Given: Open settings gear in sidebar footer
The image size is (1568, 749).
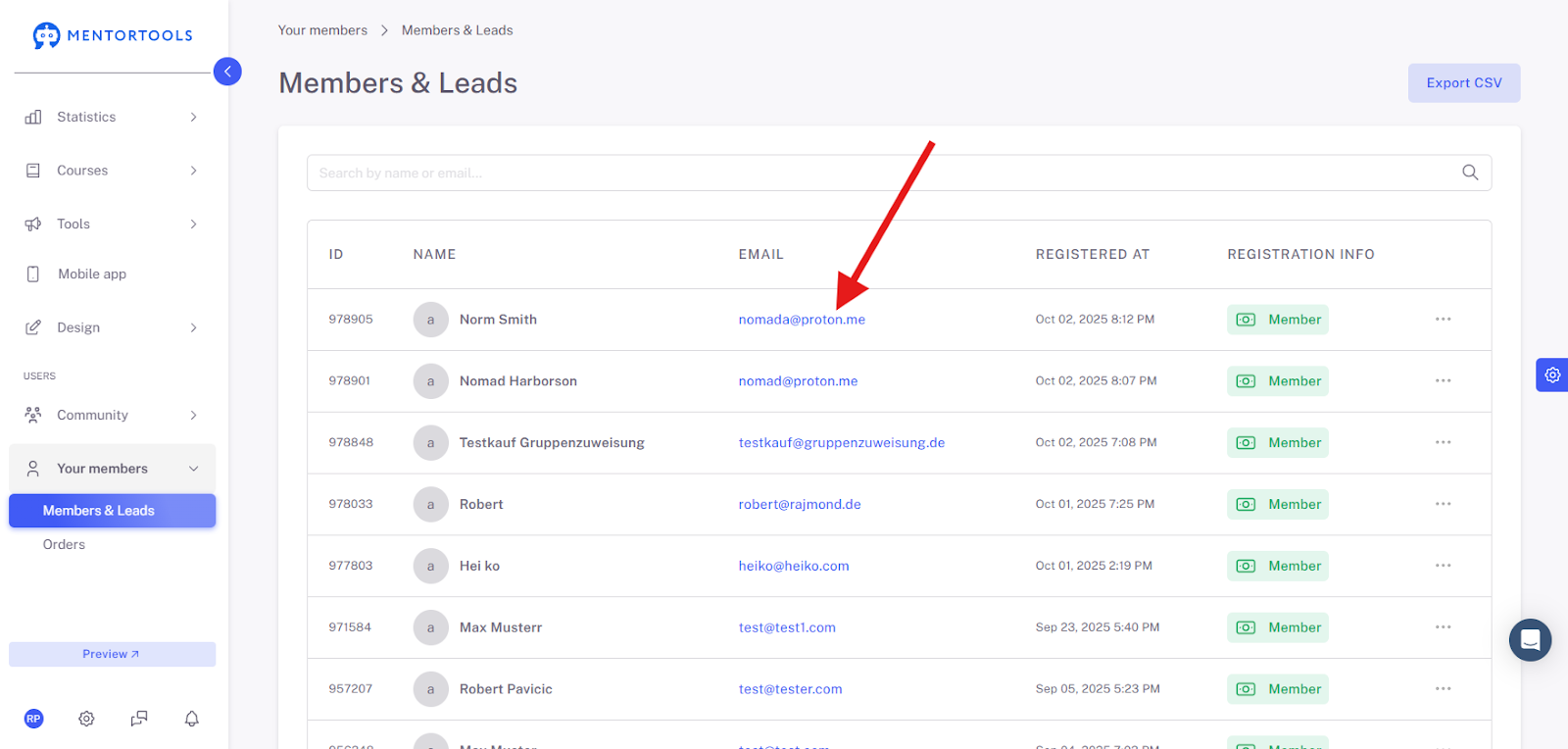Looking at the screenshot, I should (86, 719).
